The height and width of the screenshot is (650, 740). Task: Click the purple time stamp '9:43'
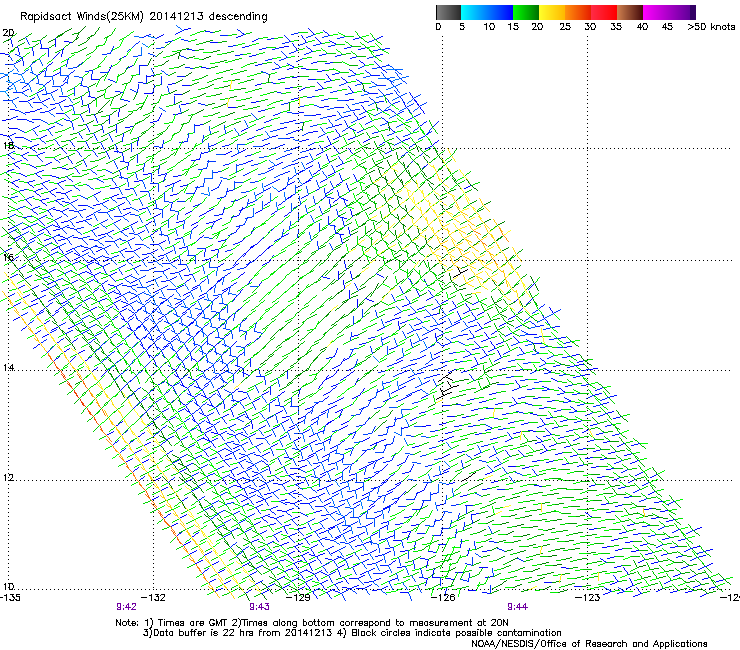click(x=260, y=607)
